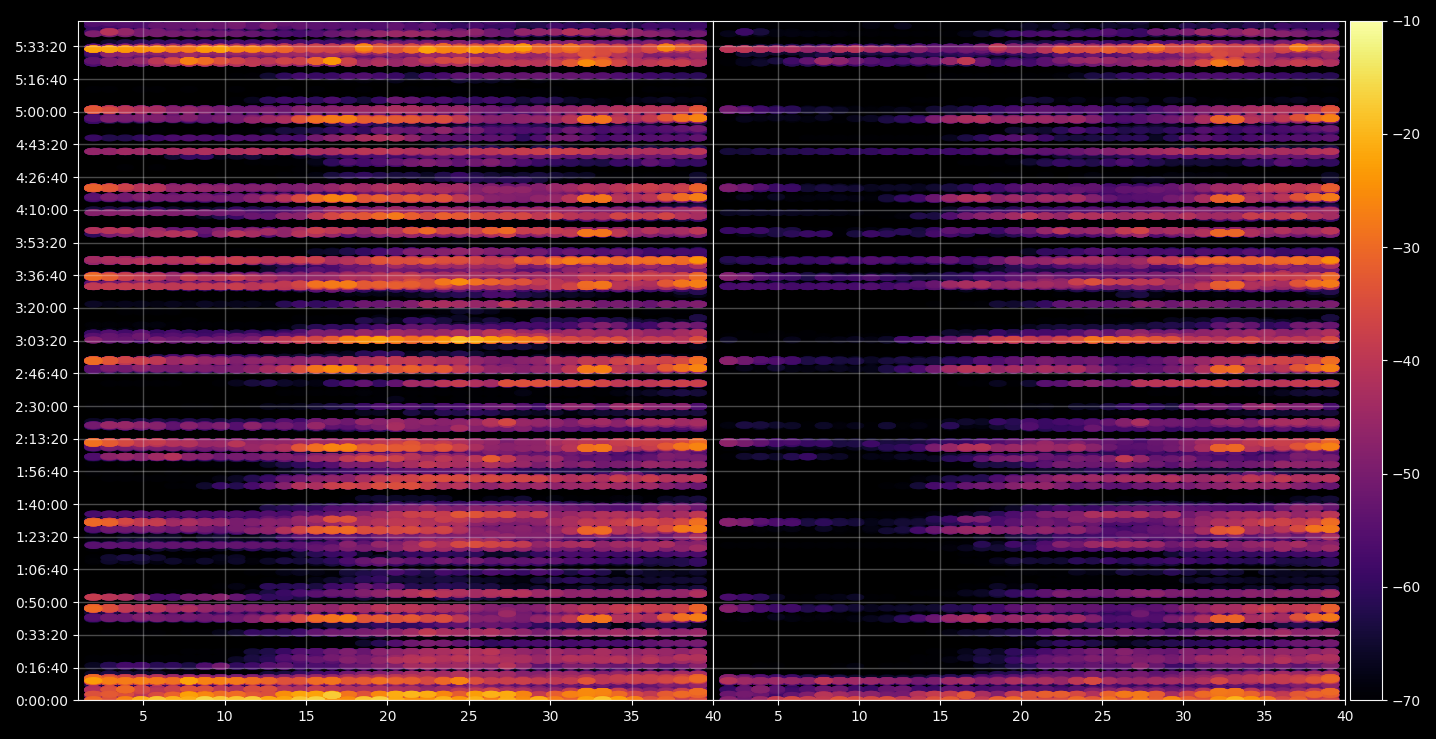Click the 0:33:20 y-axis tick label
Image resolution: width=1436 pixels, height=739 pixels.
(x=43, y=635)
